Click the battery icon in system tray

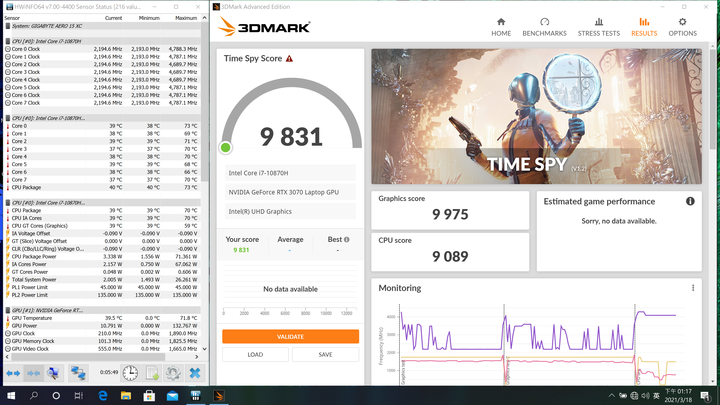(x=623, y=396)
